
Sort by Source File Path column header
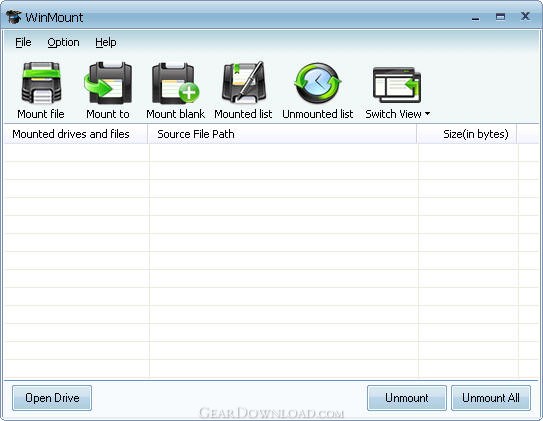282,134
